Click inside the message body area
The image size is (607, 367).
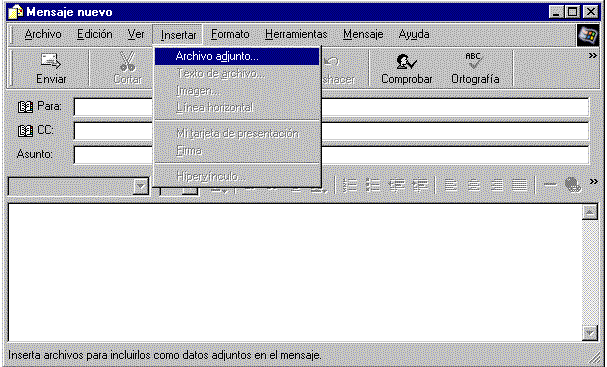click(x=295, y=272)
